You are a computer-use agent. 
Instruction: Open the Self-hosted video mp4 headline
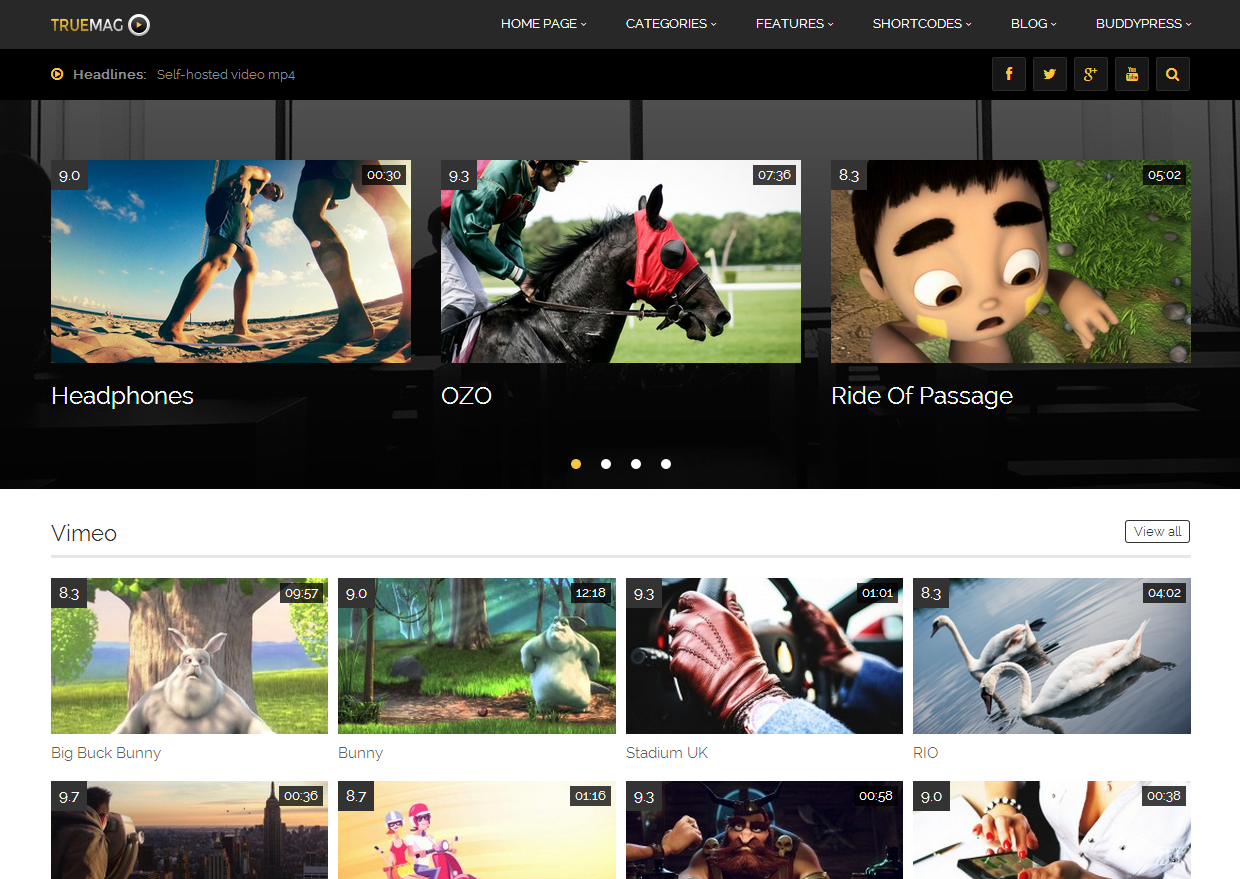[x=226, y=75]
